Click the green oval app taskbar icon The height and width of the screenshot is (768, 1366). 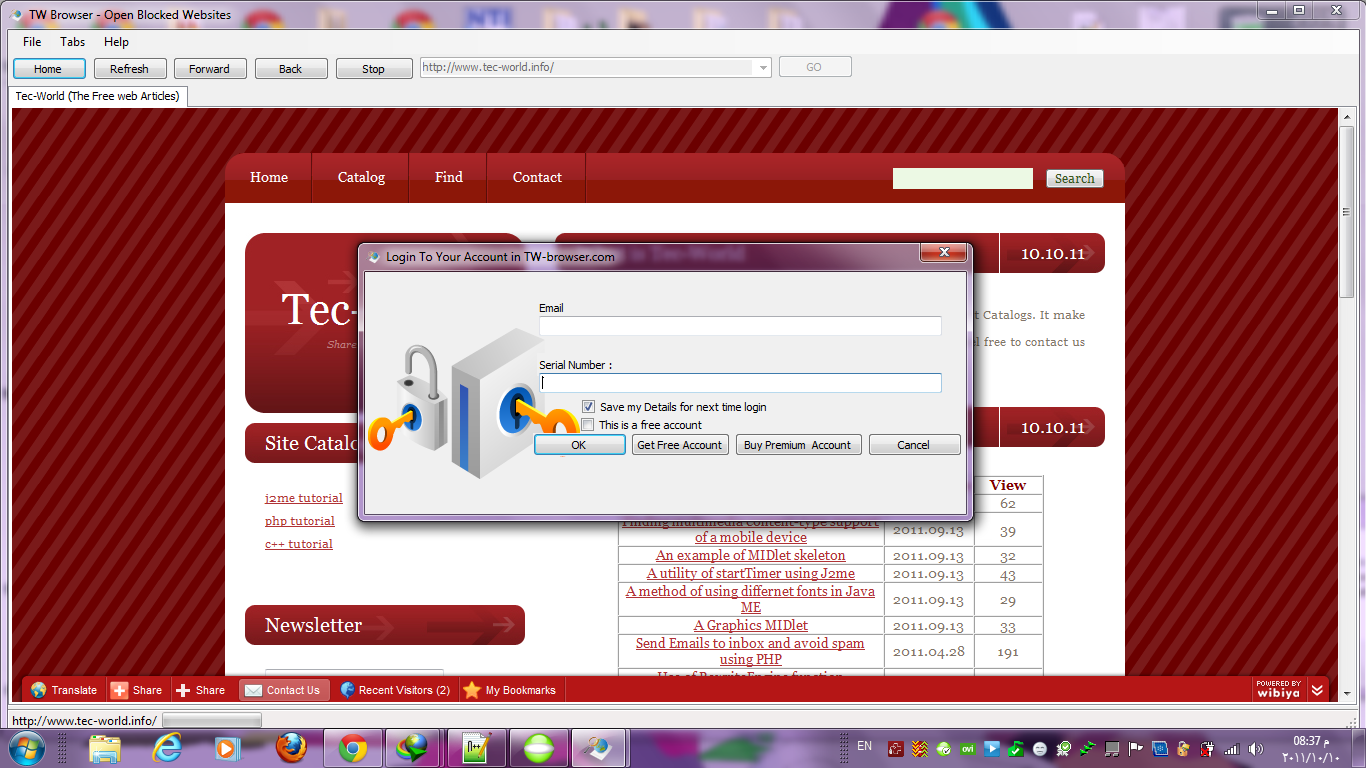[x=537, y=748]
